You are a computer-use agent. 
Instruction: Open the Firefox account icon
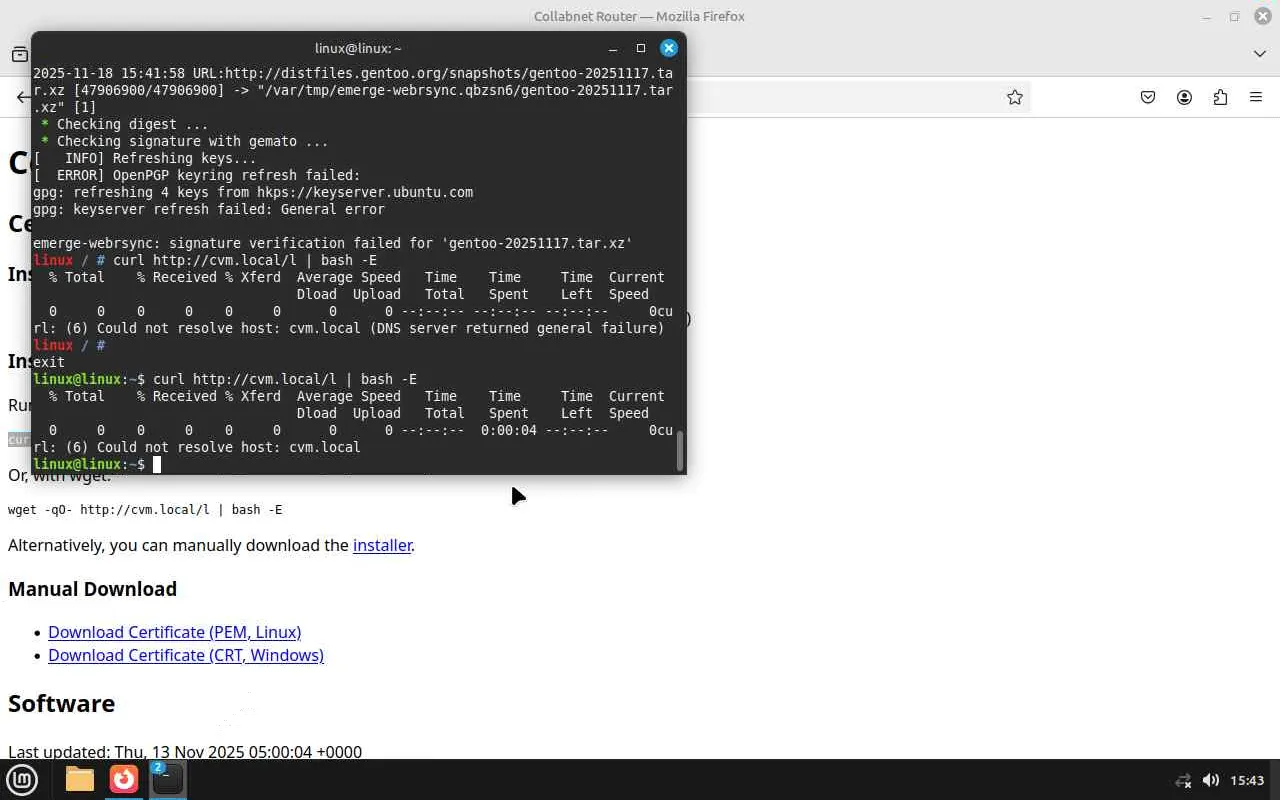pyautogui.click(x=1184, y=97)
